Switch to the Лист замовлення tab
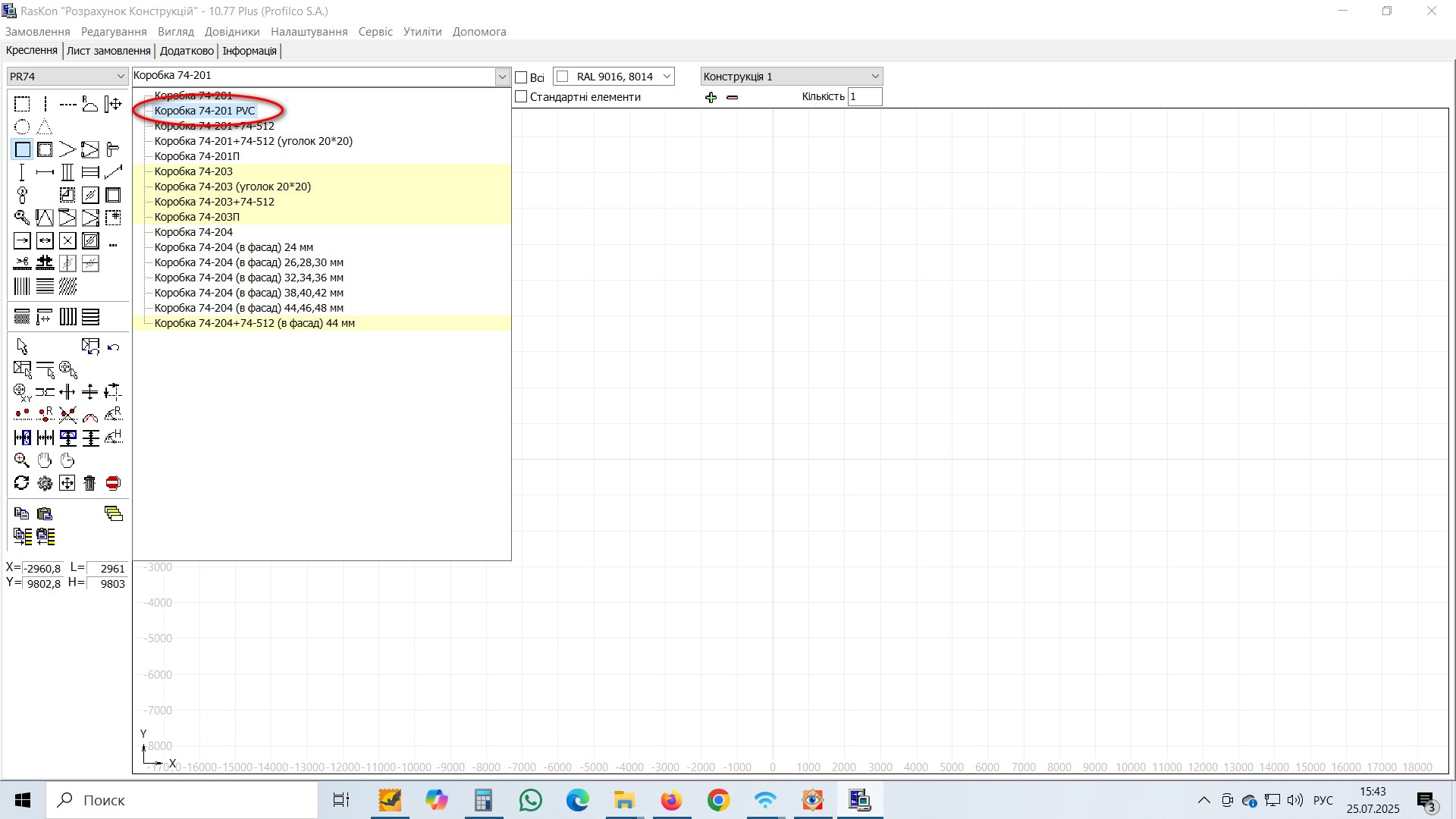 tap(108, 51)
